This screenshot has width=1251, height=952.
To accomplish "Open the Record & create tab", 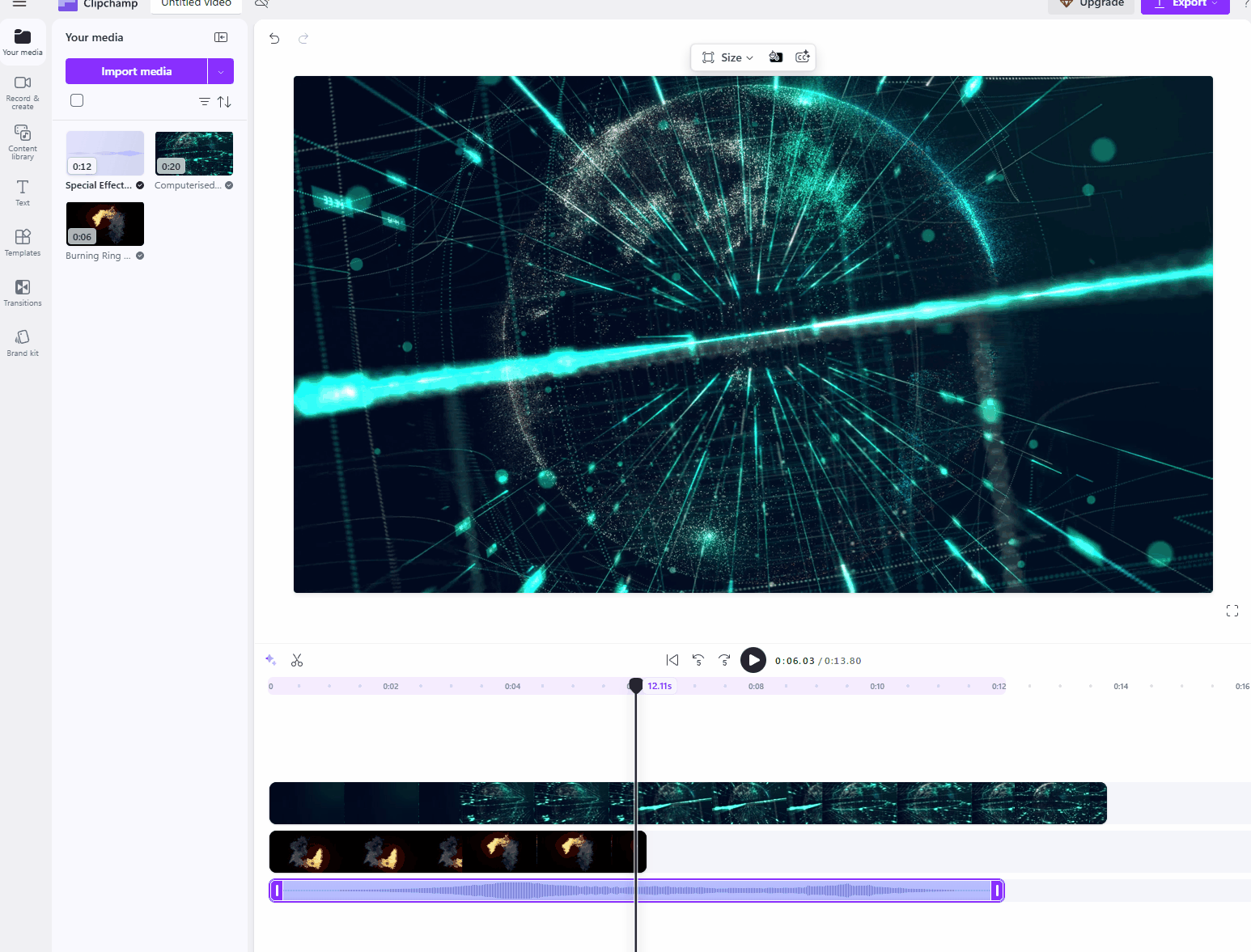I will pyautogui.click(x=22, y=91).
